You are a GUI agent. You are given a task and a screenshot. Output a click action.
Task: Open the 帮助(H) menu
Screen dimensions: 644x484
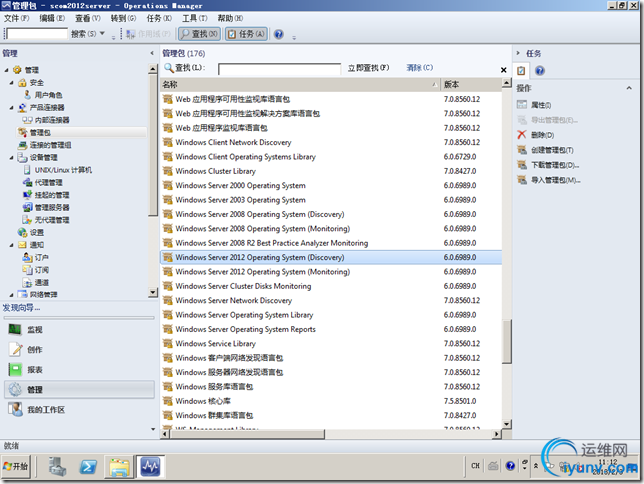point(230,18)
